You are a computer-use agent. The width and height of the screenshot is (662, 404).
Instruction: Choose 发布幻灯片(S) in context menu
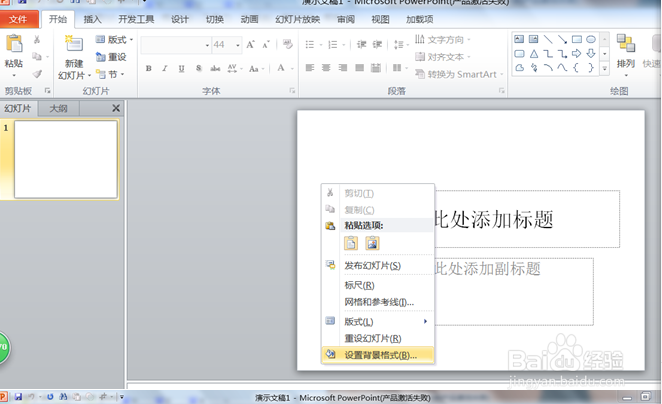tap(378, 266)
